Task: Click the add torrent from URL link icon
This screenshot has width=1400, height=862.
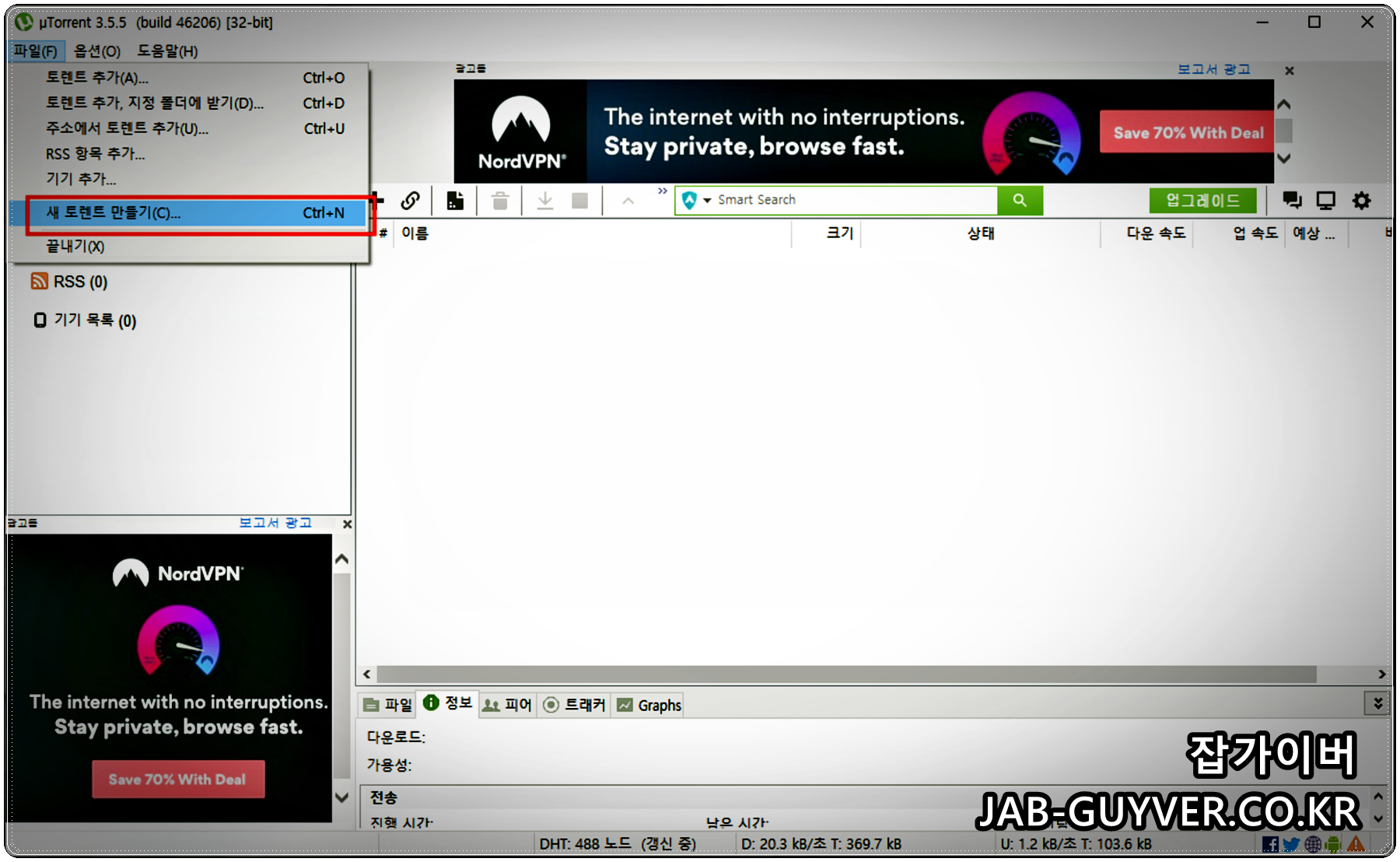Action: pyautogui.click(x=410, y=201)
